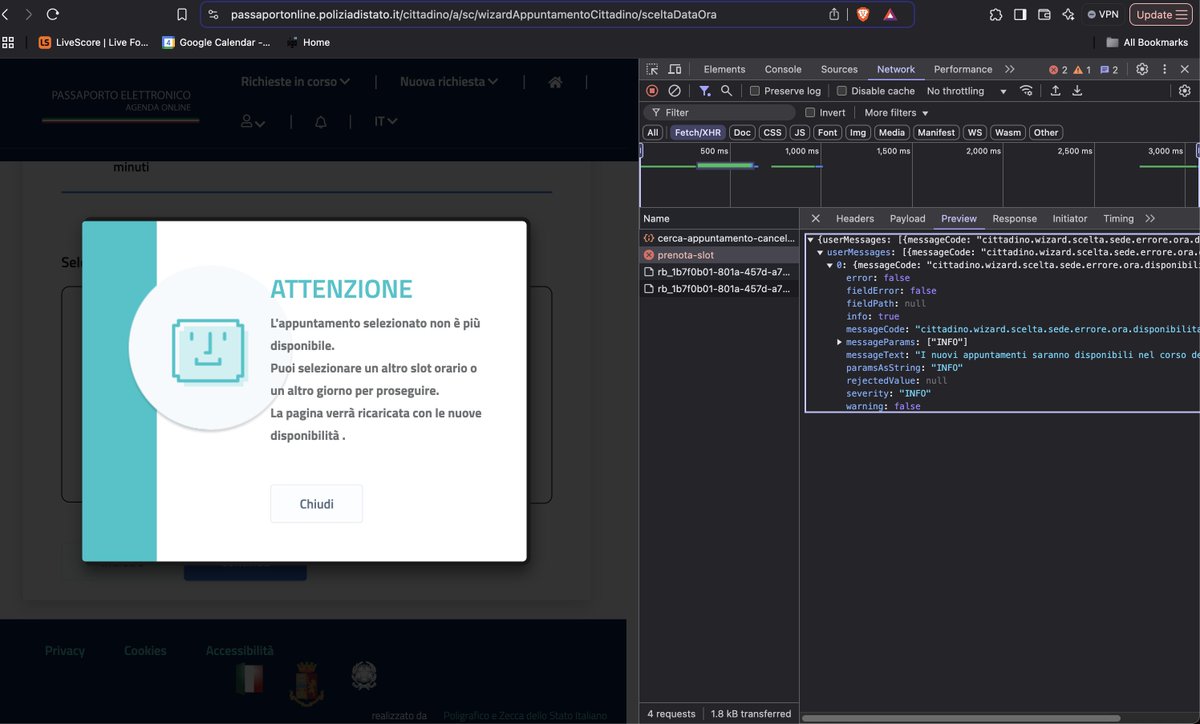Viewport: 1200px width, 724px height.
Task: Collapse the root userMessages object
Action: (x=811, y=240)
